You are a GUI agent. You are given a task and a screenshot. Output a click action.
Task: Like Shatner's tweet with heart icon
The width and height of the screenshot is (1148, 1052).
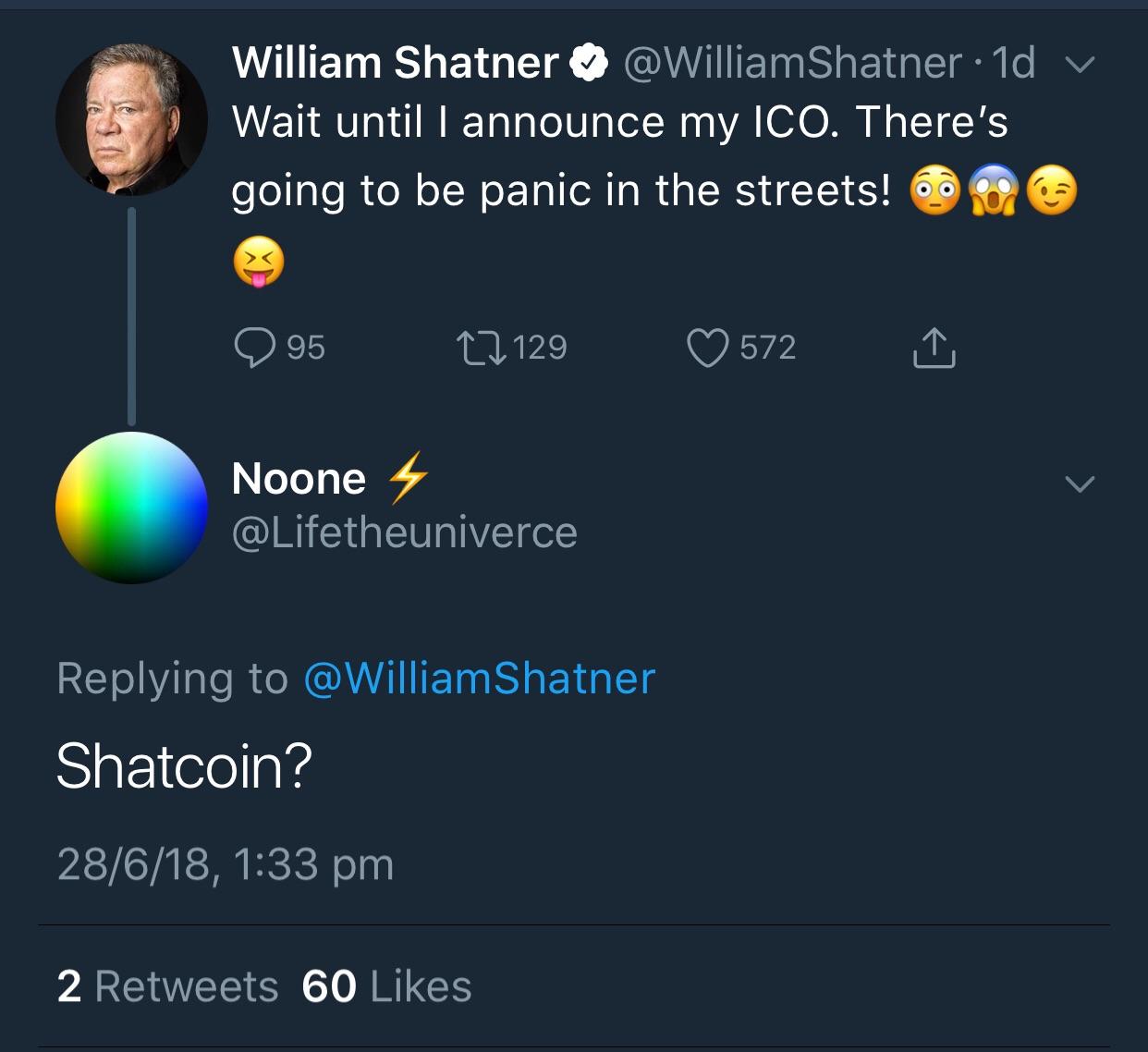click(x=707, y=349)
